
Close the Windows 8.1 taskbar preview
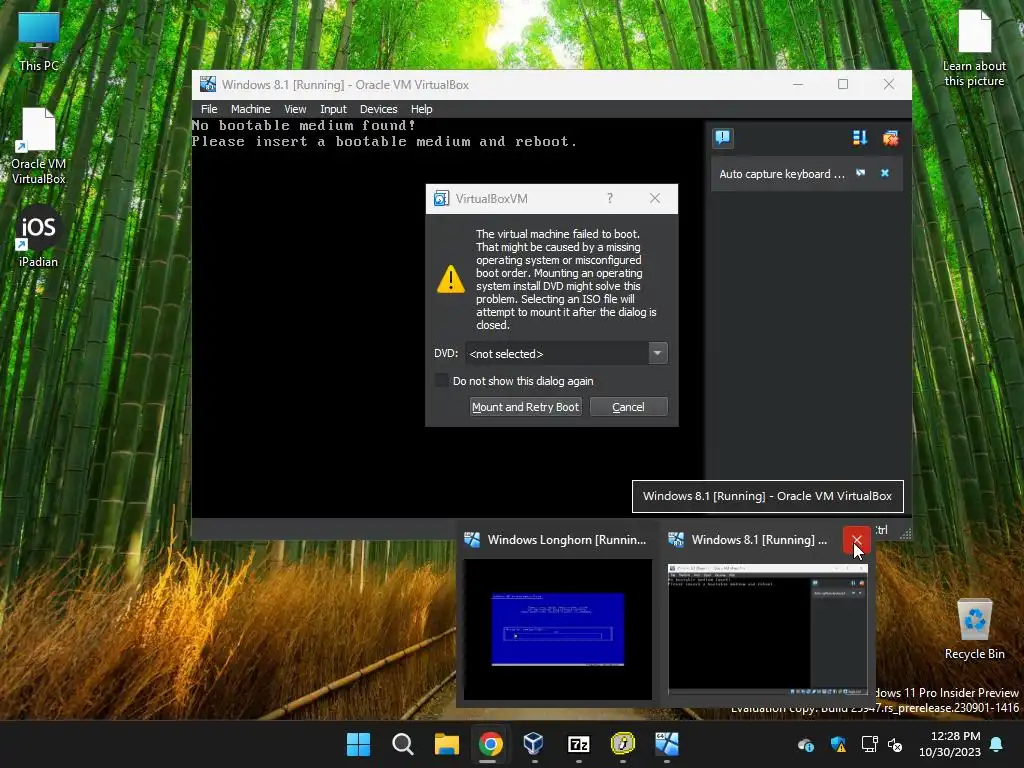pyautogui.click(x=857, y=540)
